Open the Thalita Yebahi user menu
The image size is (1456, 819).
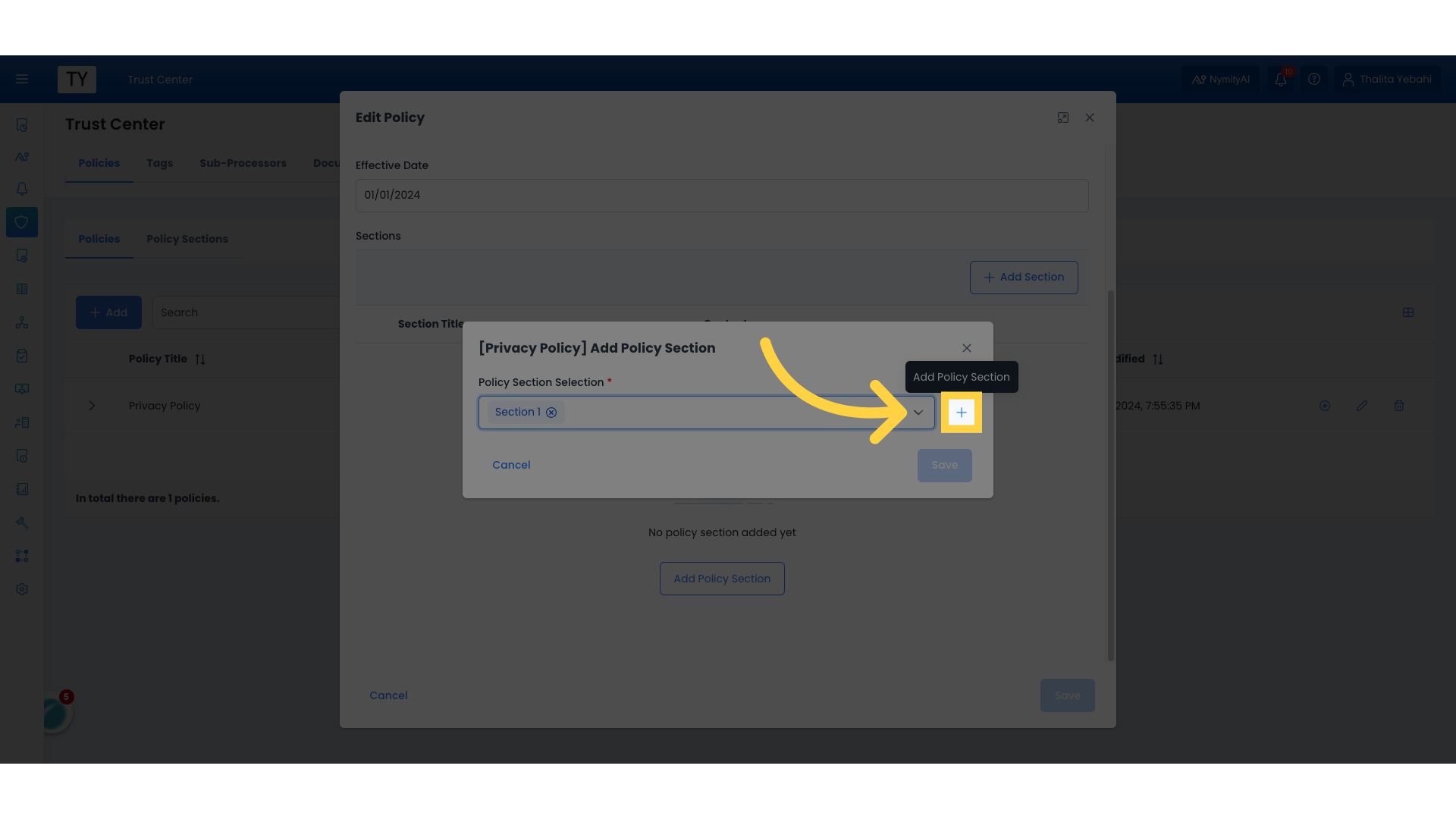pyautogui.click(x=1387, y=79)
